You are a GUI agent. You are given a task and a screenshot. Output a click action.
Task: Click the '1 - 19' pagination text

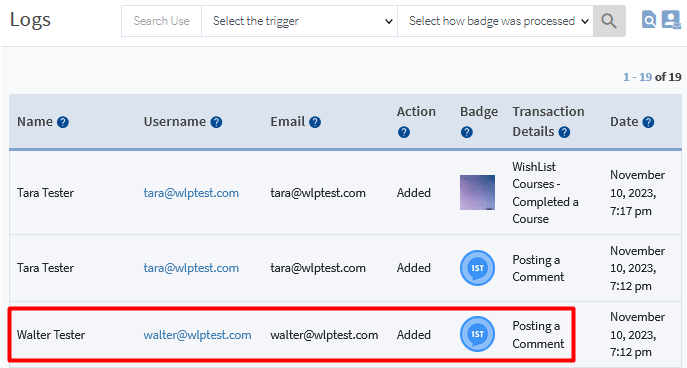637,77
